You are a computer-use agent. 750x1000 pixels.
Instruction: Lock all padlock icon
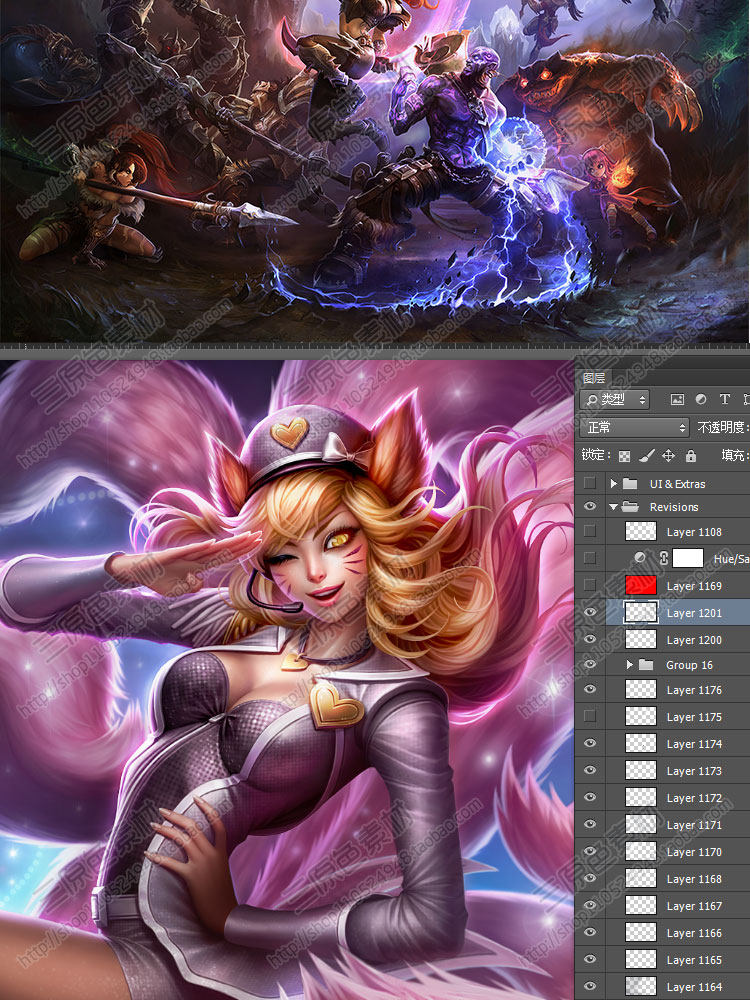click(x=691, y=455)
